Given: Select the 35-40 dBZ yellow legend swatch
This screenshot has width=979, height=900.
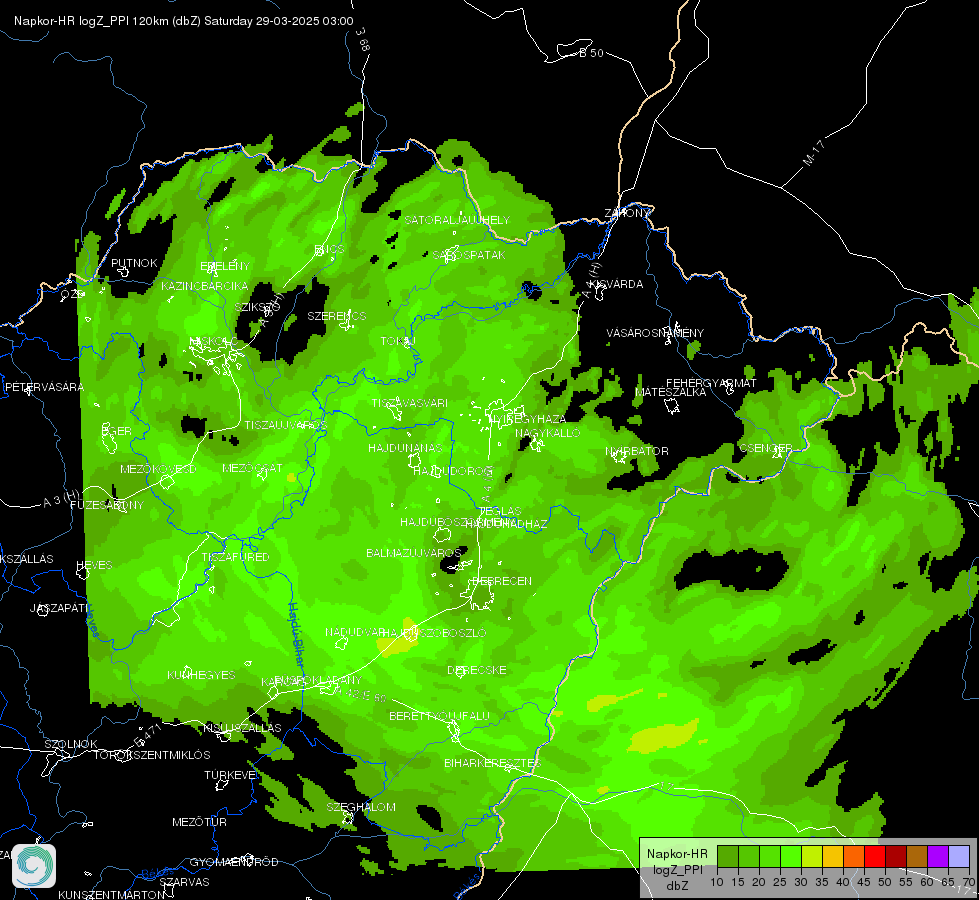Looking at the screenshot, I should click(x=833, y=857).
